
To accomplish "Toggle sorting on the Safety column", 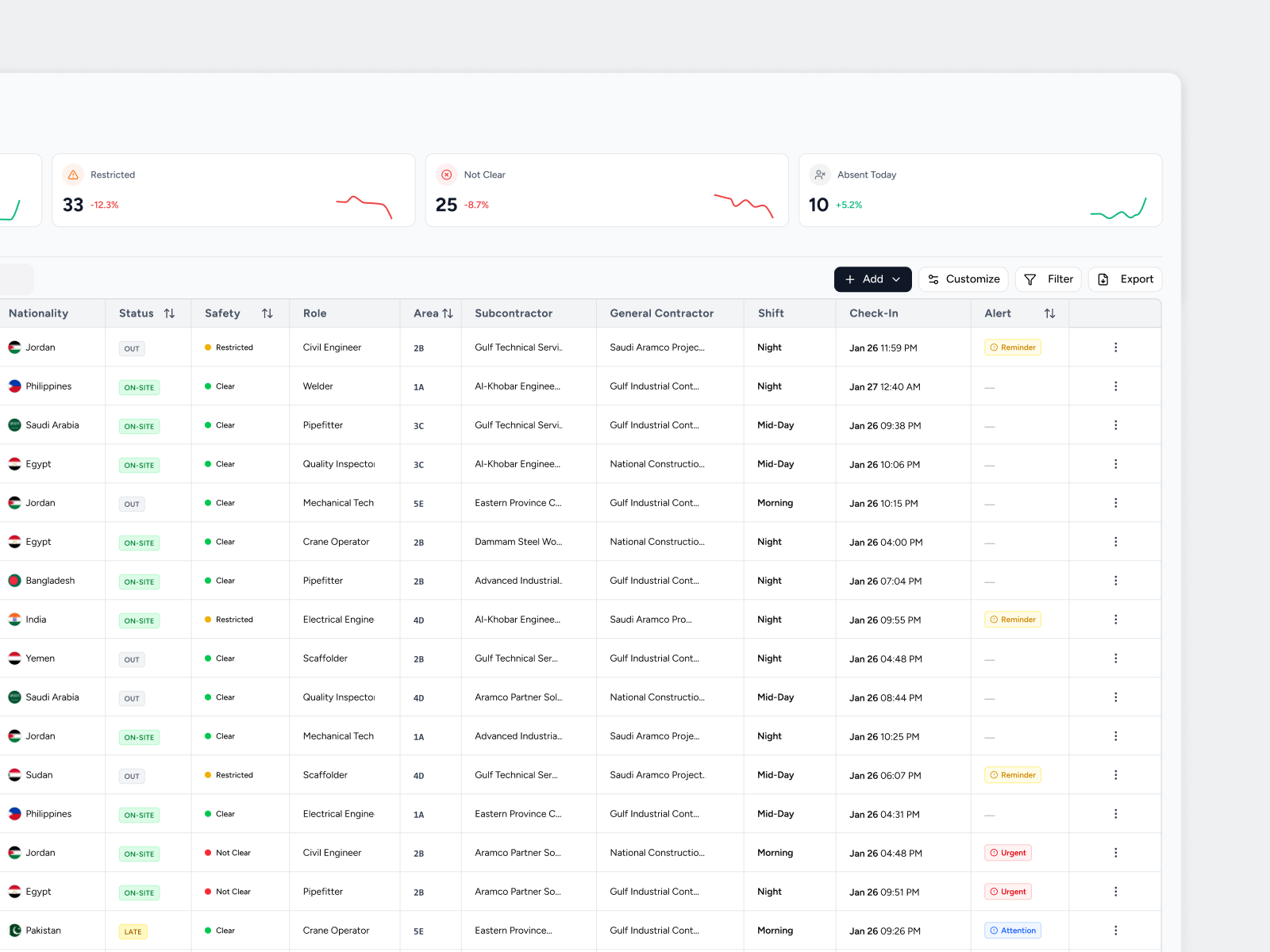I will [267, 313].
